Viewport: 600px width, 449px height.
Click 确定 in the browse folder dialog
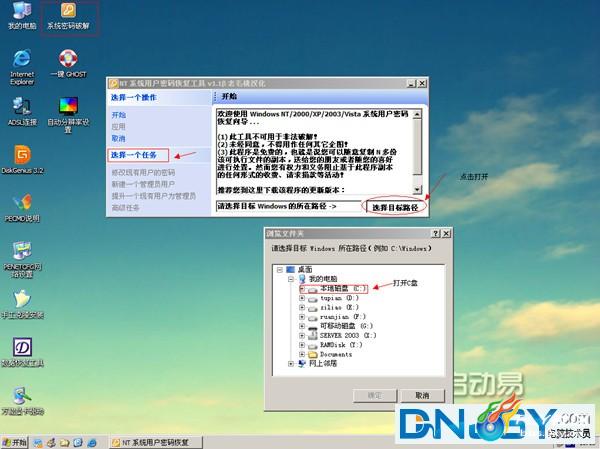pyautogui.click(x=374, y=395)
